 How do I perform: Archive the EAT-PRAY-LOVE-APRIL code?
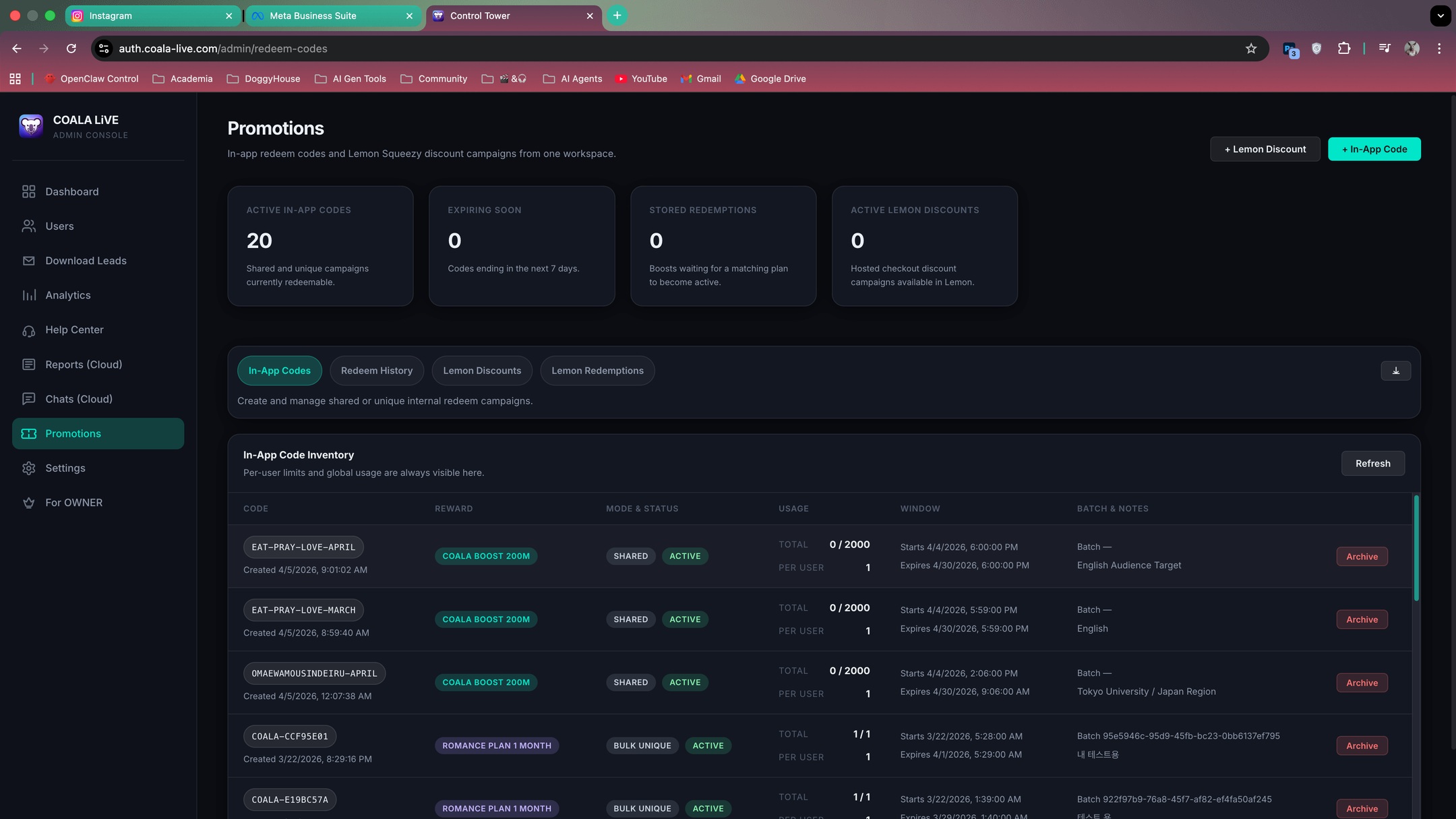(x=1361, y=556)
